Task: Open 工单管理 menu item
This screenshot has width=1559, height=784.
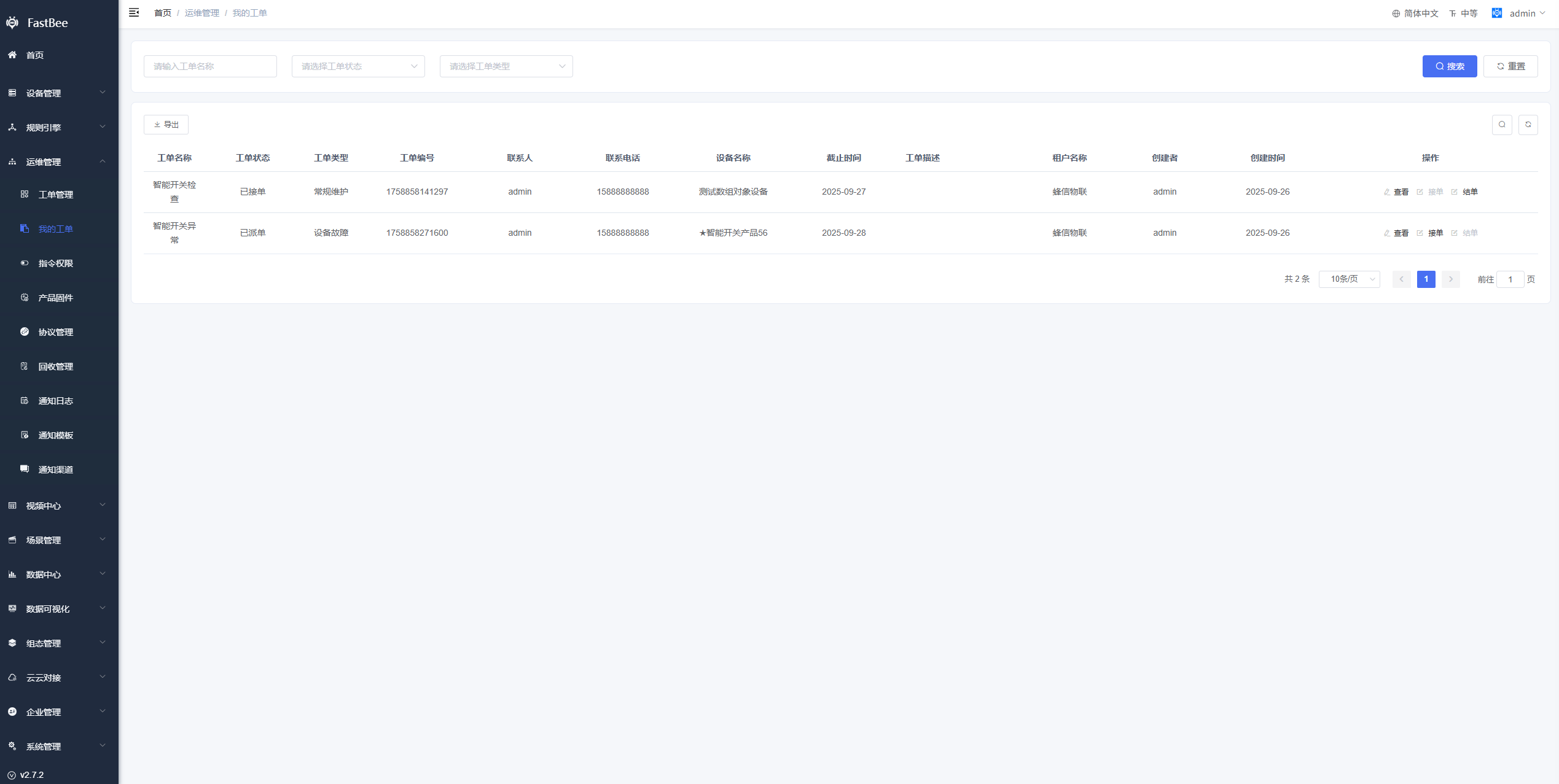Action: (x=55, y=195)
